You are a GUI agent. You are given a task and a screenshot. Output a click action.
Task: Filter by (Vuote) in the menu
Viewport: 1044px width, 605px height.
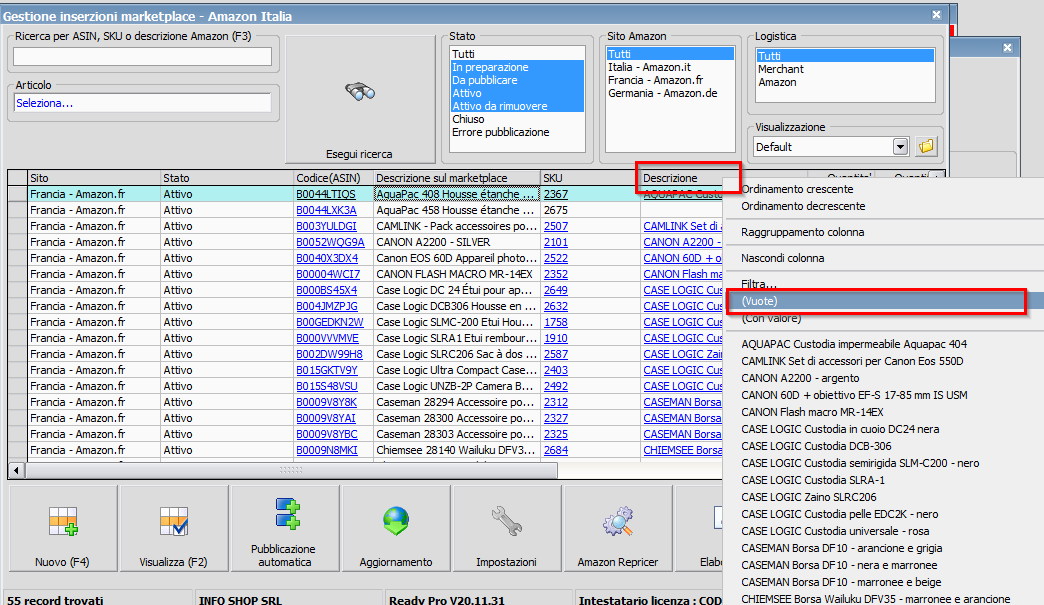point(883,302)
